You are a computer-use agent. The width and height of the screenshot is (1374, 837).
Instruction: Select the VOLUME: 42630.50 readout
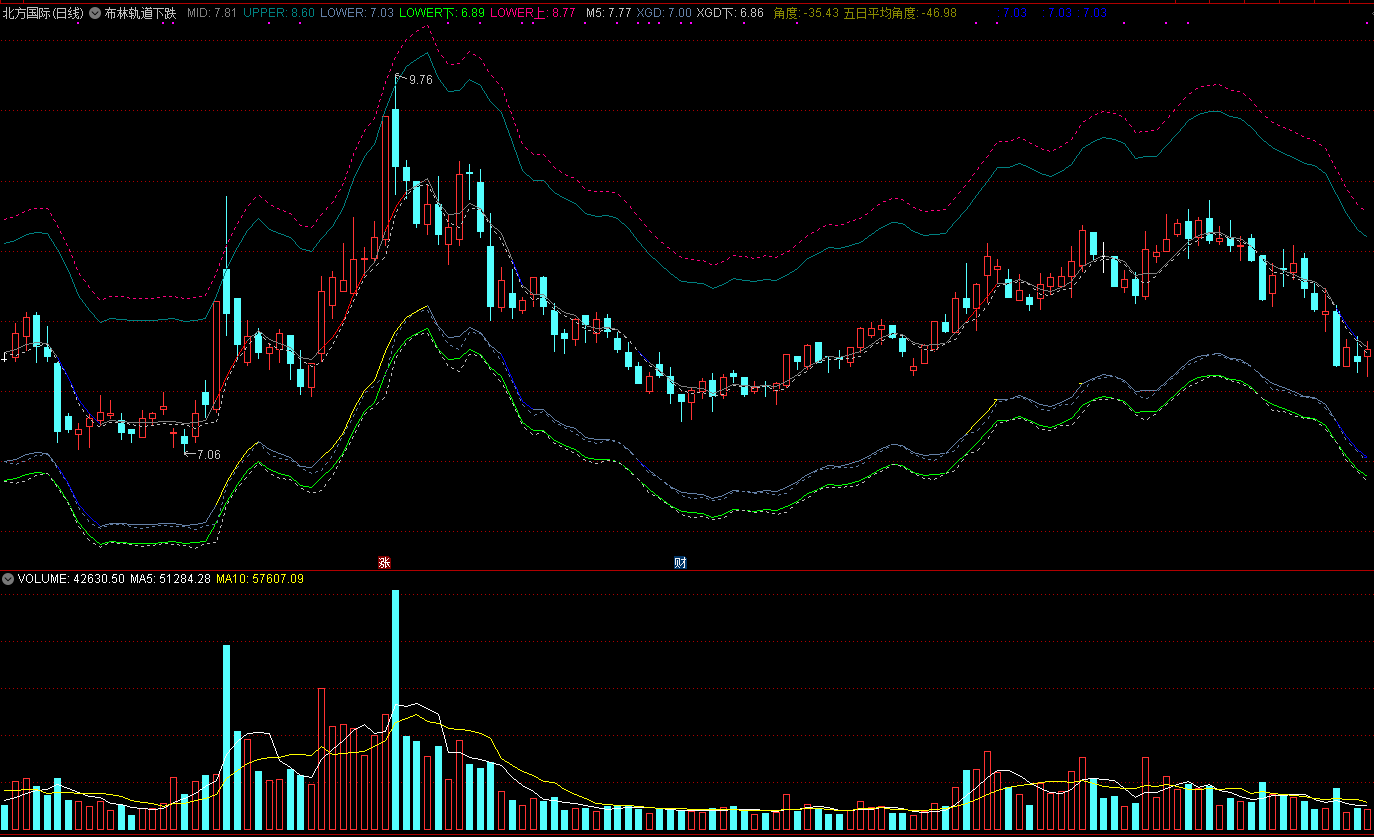point(71,579)
